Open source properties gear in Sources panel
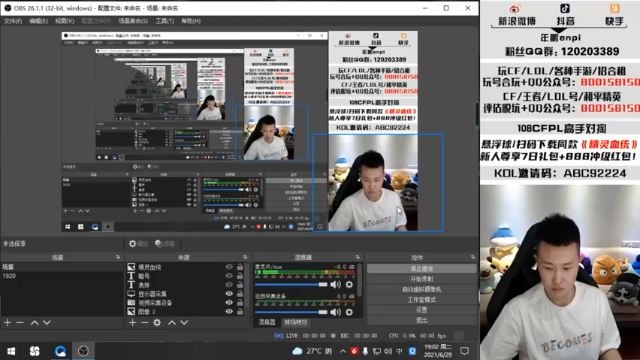Viewport: 640px width, 360px height. tap(157, 322)
